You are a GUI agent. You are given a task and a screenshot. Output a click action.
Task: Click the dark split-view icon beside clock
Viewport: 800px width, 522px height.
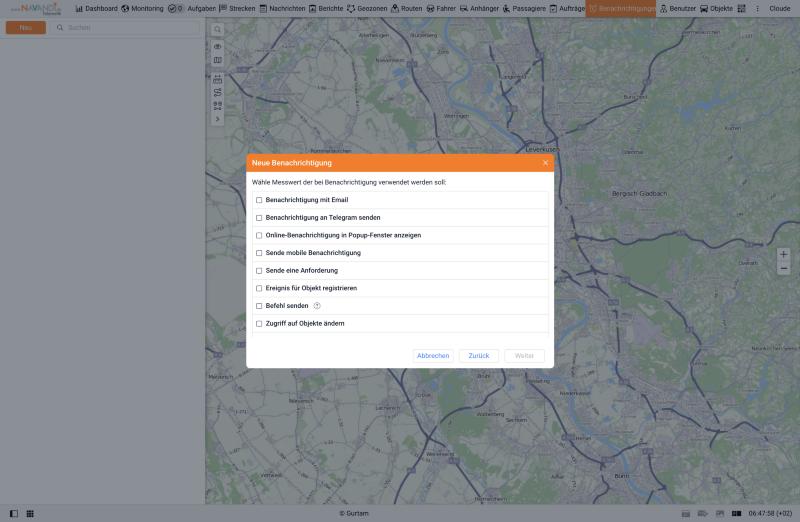tap(736, 514)
